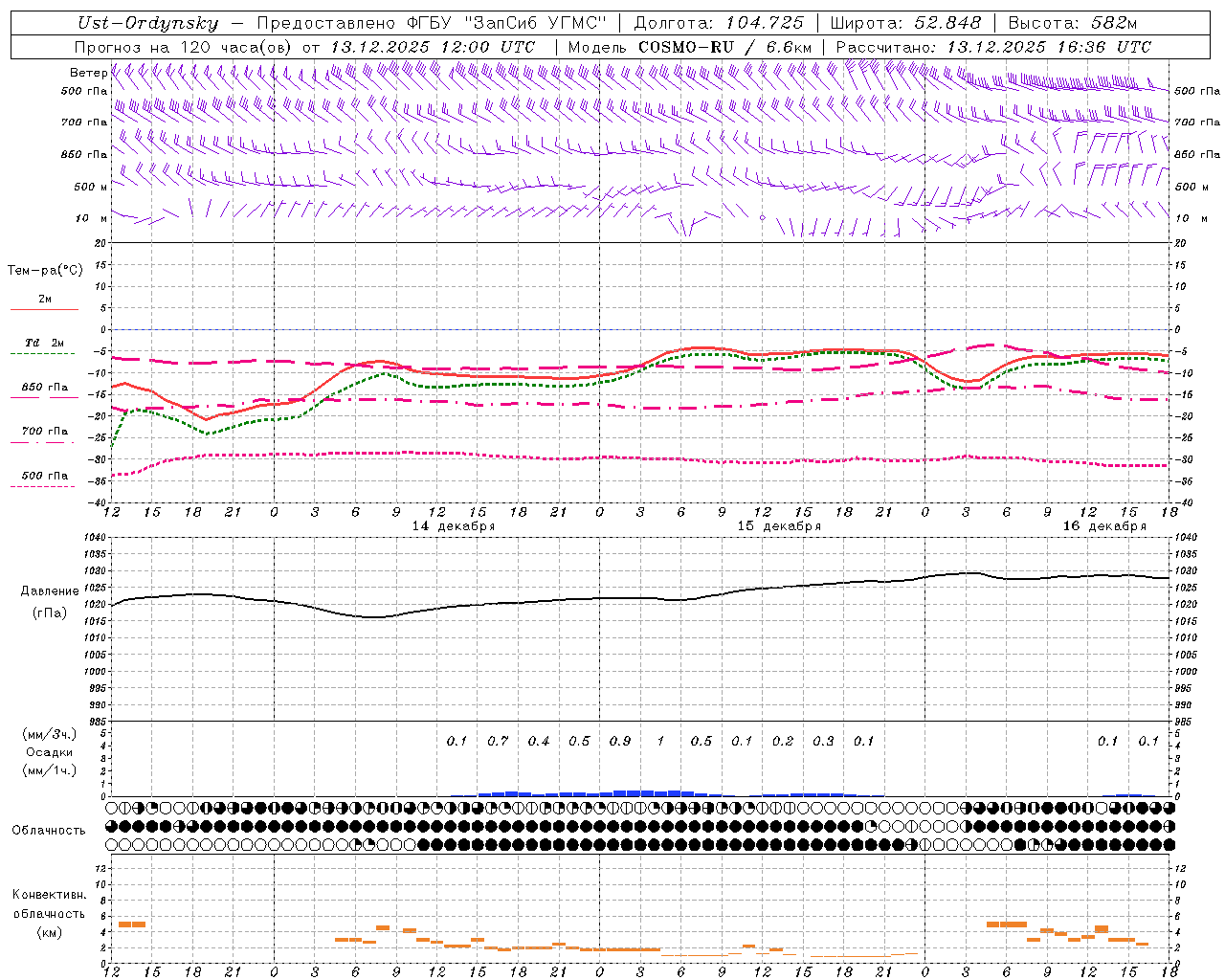Click the 0.2 precipitation value
This screenshot has width=1225, height=980.
coord(783,742)
